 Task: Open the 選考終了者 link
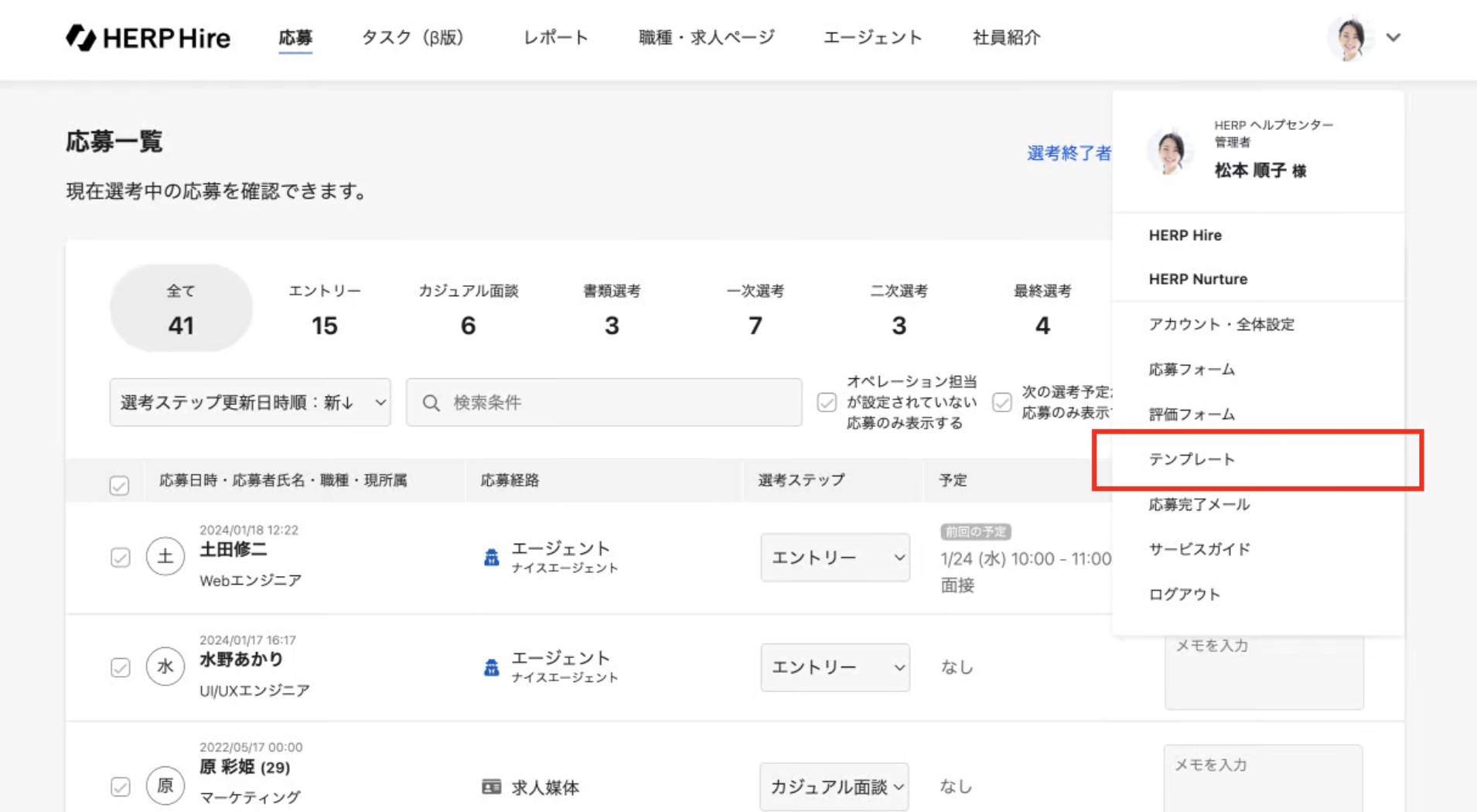pos(1068,153)
